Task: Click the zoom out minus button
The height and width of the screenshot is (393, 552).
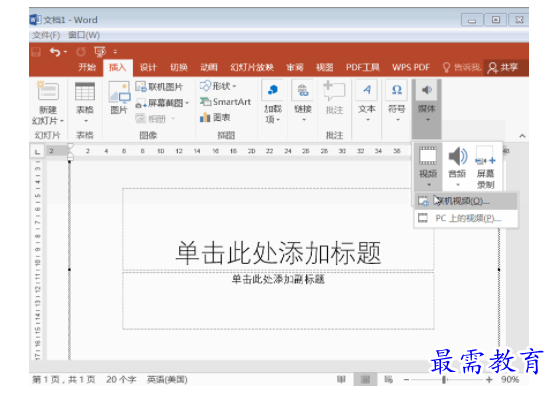Action: coord(406,380)
